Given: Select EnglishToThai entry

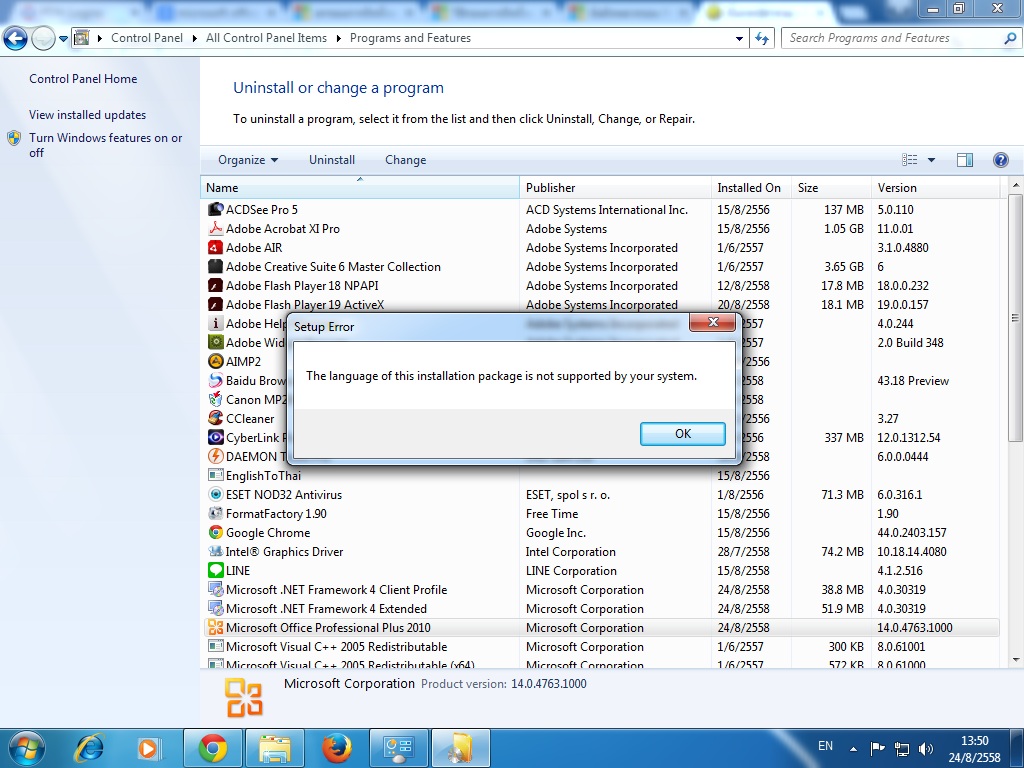Looking at the screenshot, I should (263, 475).
